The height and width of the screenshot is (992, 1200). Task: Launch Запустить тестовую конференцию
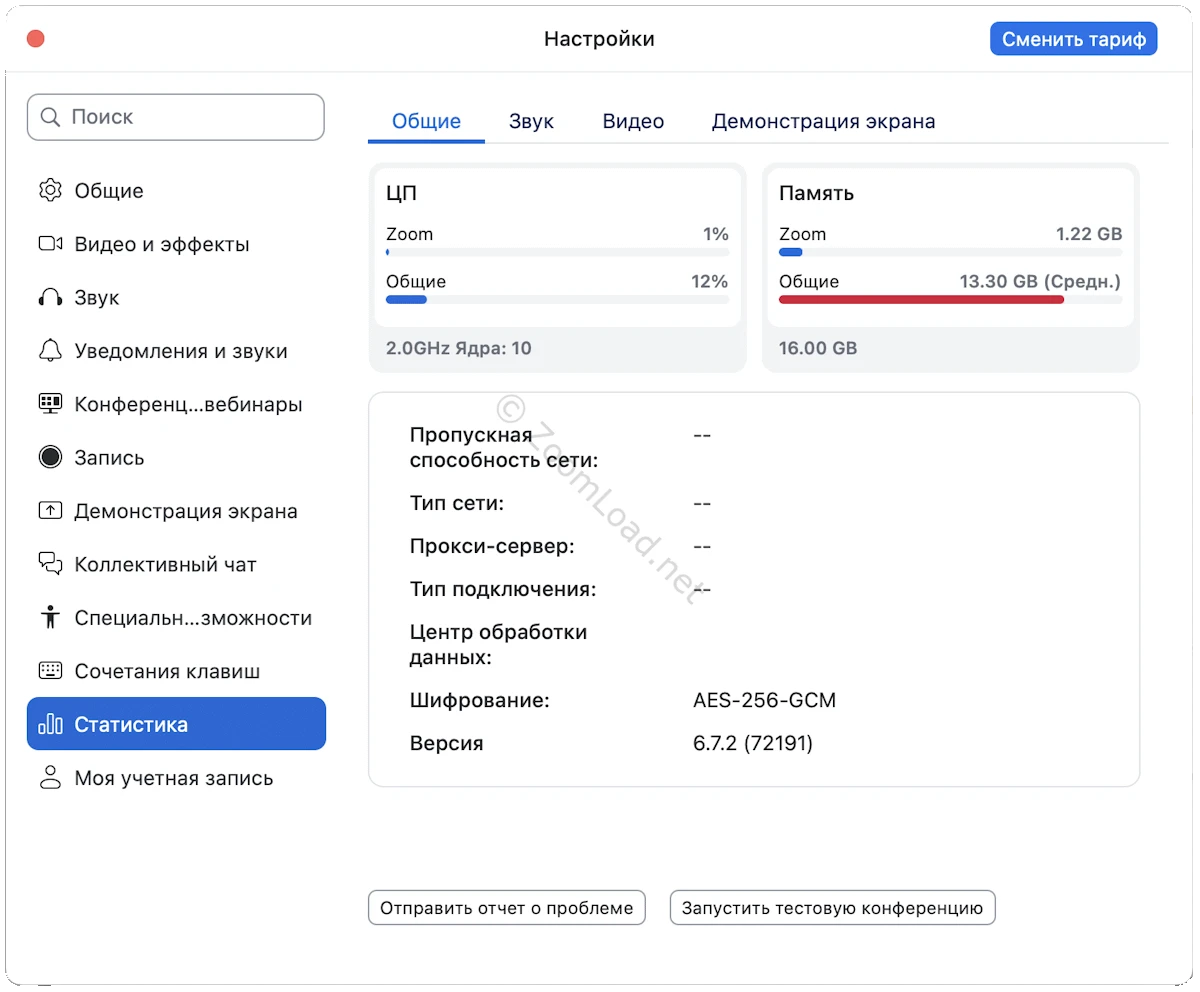click(832, 908)
